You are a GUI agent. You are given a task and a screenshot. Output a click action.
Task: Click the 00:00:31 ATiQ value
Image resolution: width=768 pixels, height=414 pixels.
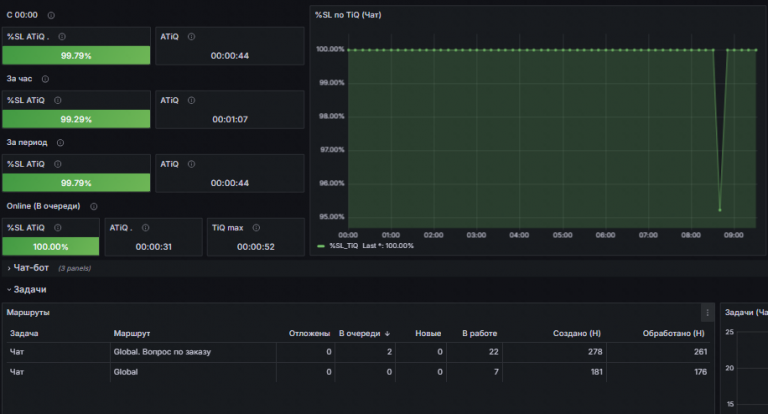(x=153, y=247)
